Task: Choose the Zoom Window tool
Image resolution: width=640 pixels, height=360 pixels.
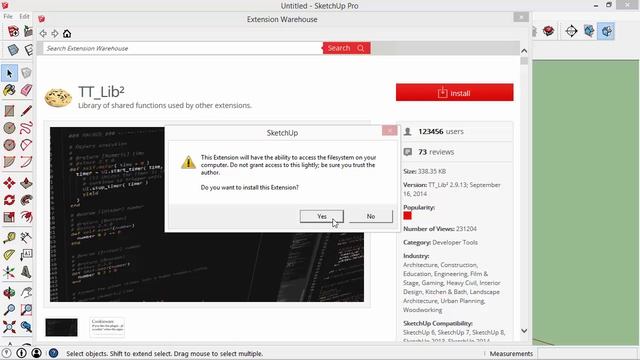Action: pos(26,309)
